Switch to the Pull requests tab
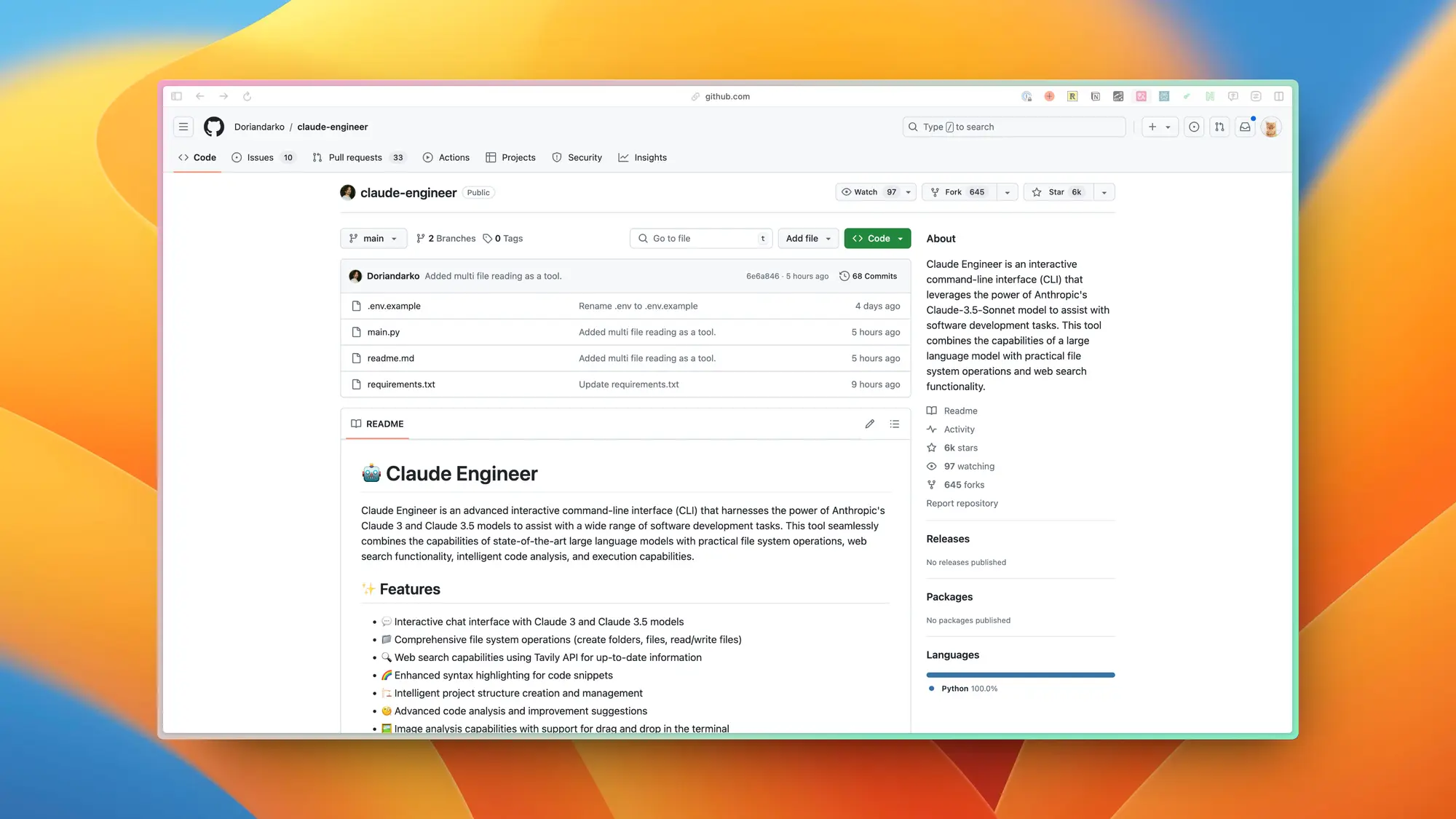Image resolution: width=1456 pixels, height=819 pixels. click(355, 157)
